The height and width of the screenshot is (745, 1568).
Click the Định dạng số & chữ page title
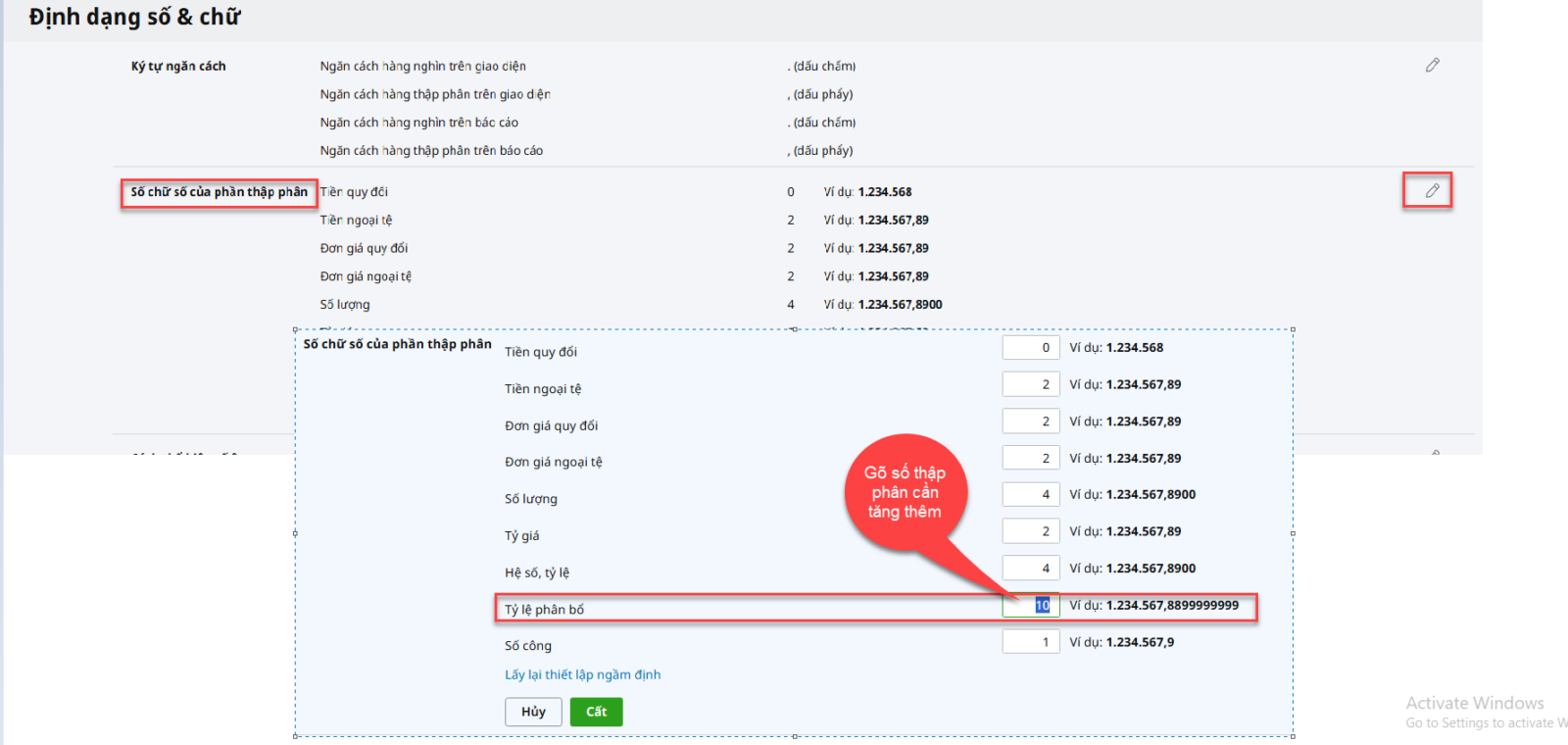pyautogui.click(x=134, y=18)
